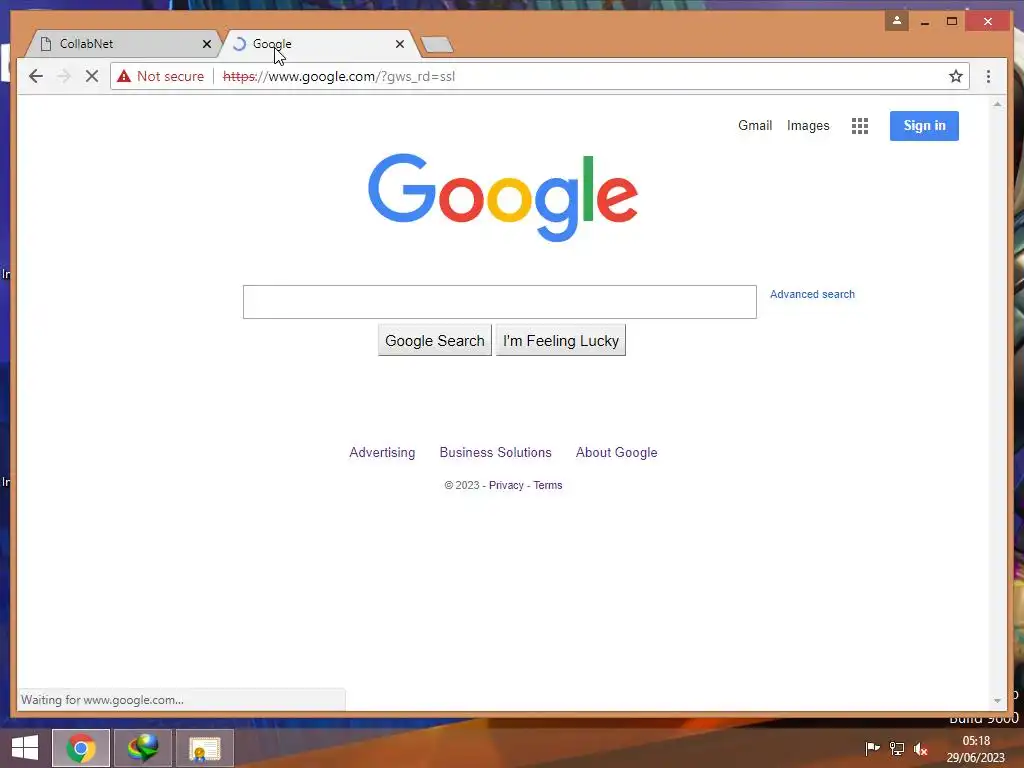The width and height of the screenshot is (1024, 768).
Task: Open Business Solutions link
Action: 495,453
